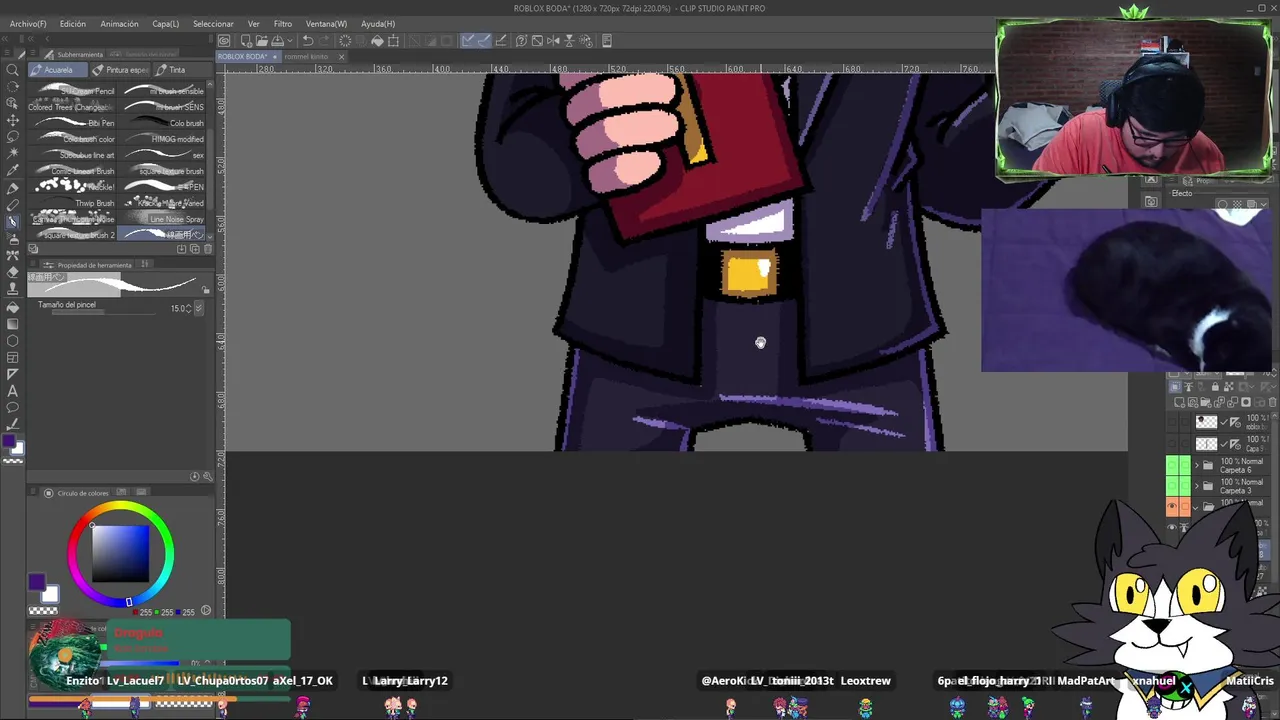Click brush size stepper arrows

coord(189,308)
